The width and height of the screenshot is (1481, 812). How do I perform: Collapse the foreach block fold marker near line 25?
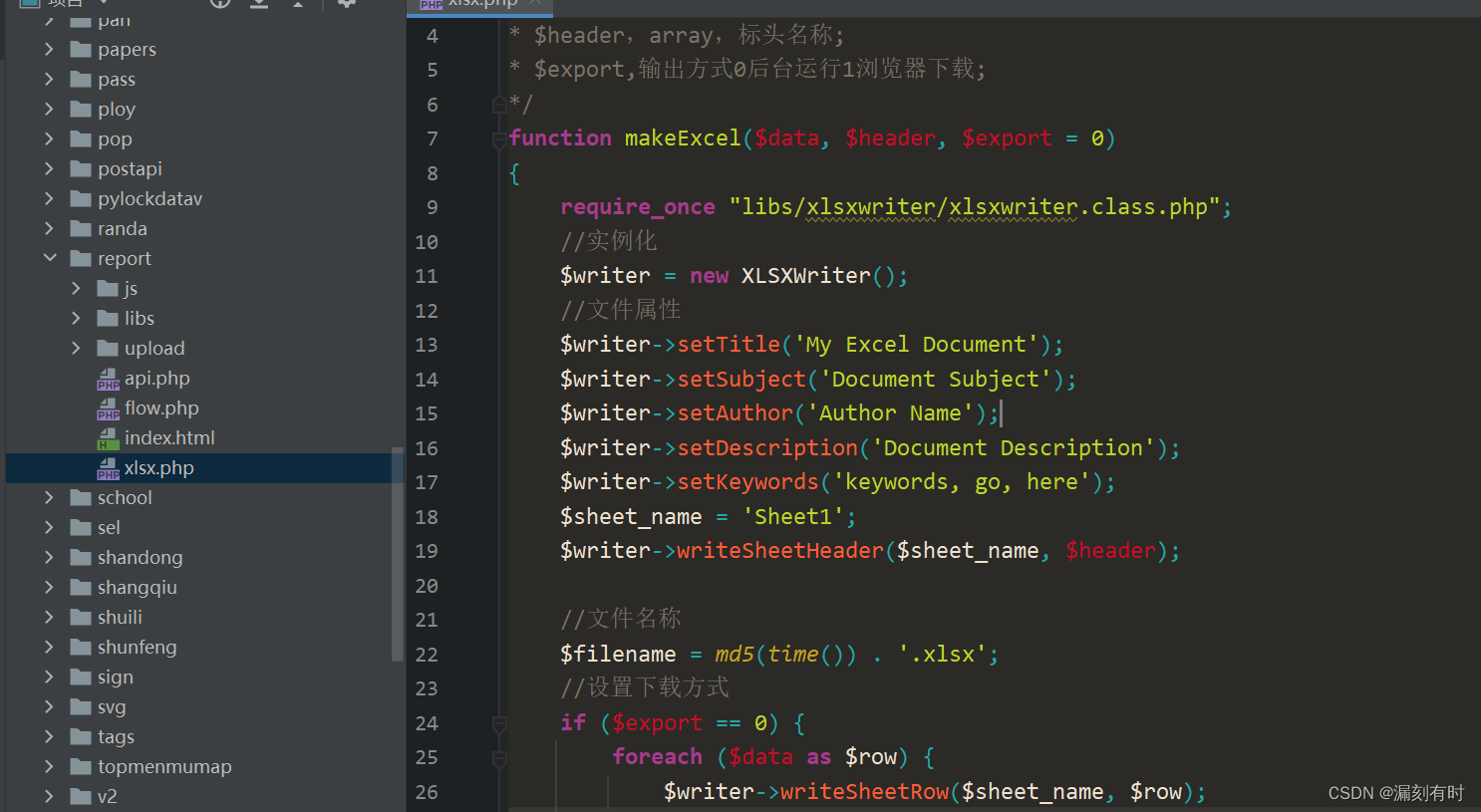[x=498, y=757]
